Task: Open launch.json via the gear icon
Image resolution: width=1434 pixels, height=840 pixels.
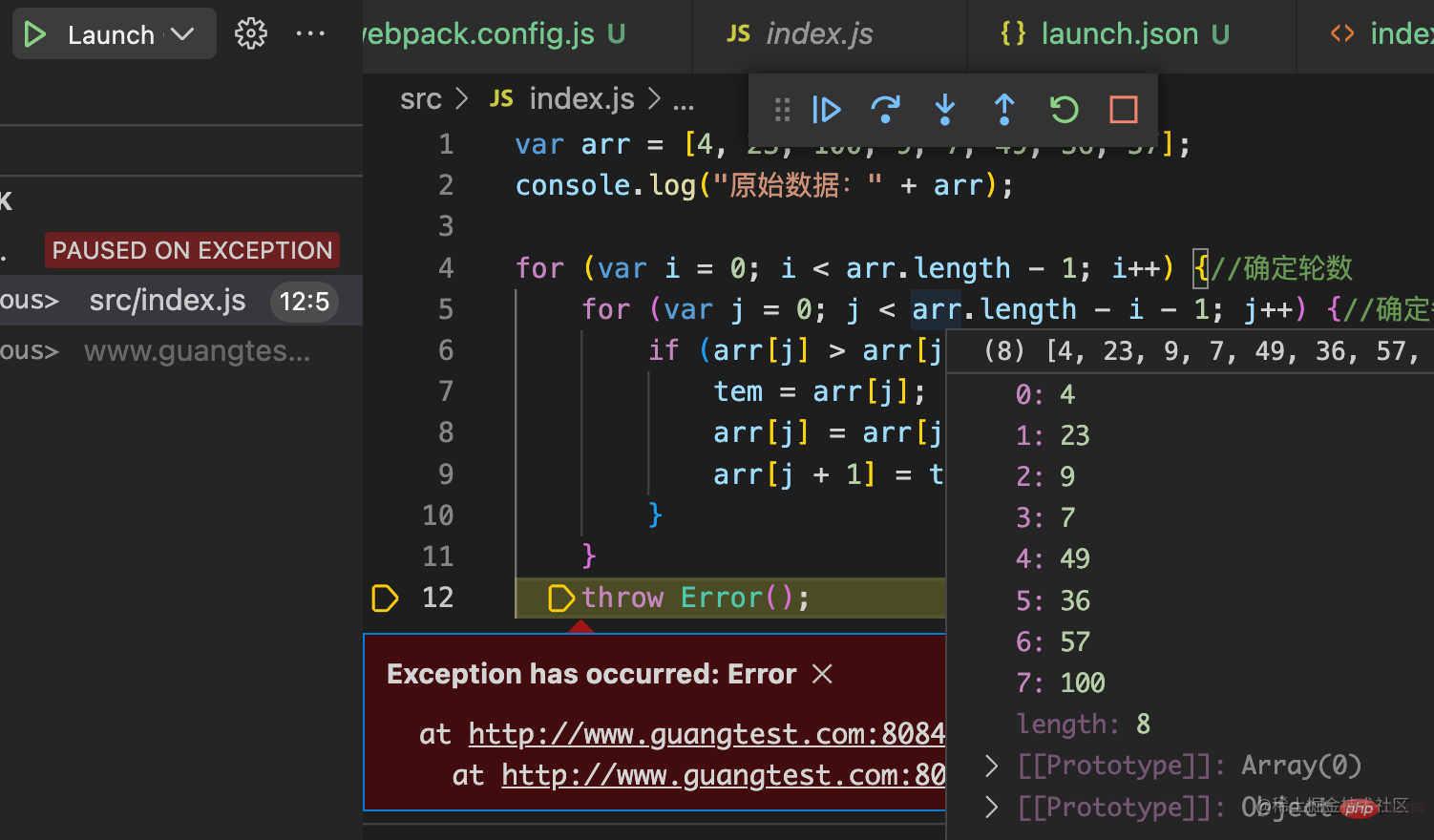Action: coord(251,34)
